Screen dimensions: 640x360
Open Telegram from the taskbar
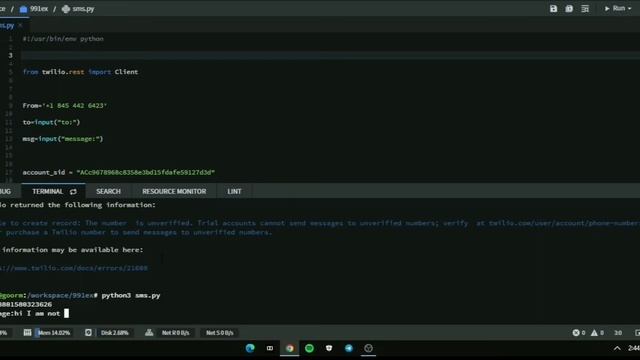click(x=349, y=348)
